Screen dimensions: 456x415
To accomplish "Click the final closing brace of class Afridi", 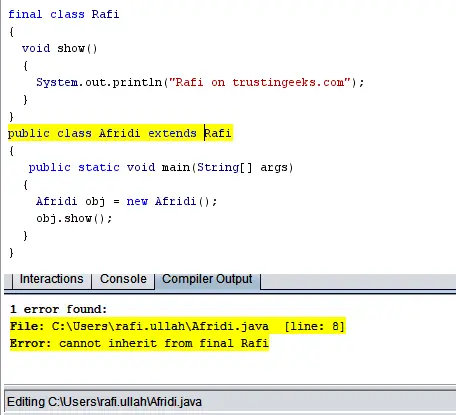I will point(11,253).
